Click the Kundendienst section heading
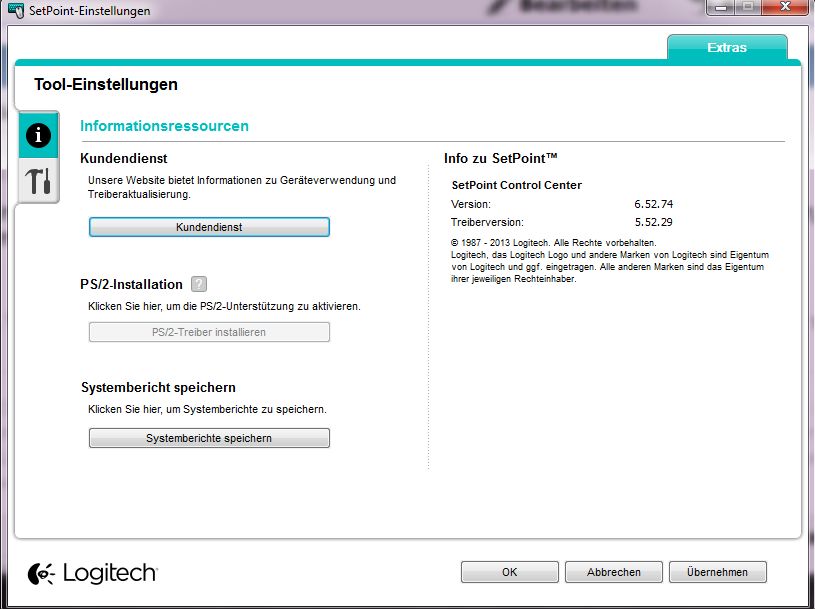Screen dimensions: 815x609 [124, 158]
